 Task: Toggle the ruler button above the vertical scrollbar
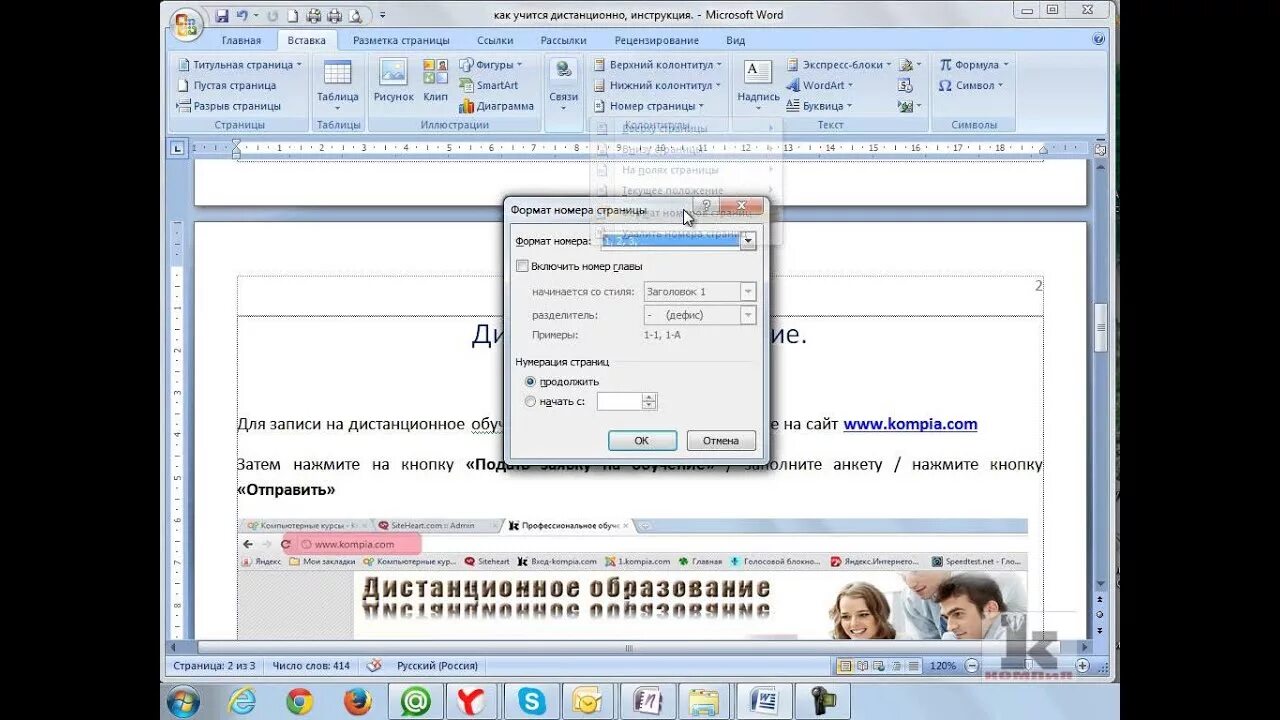[x=1100, y=149]
